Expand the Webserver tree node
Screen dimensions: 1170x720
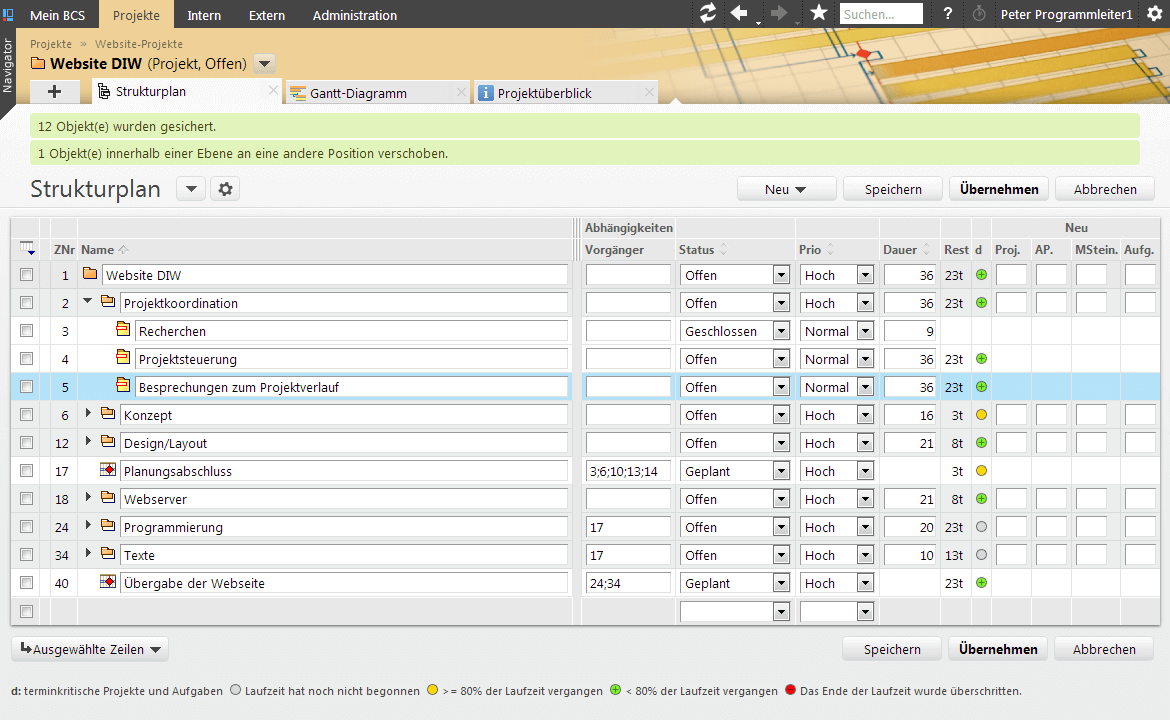[88, 497]
